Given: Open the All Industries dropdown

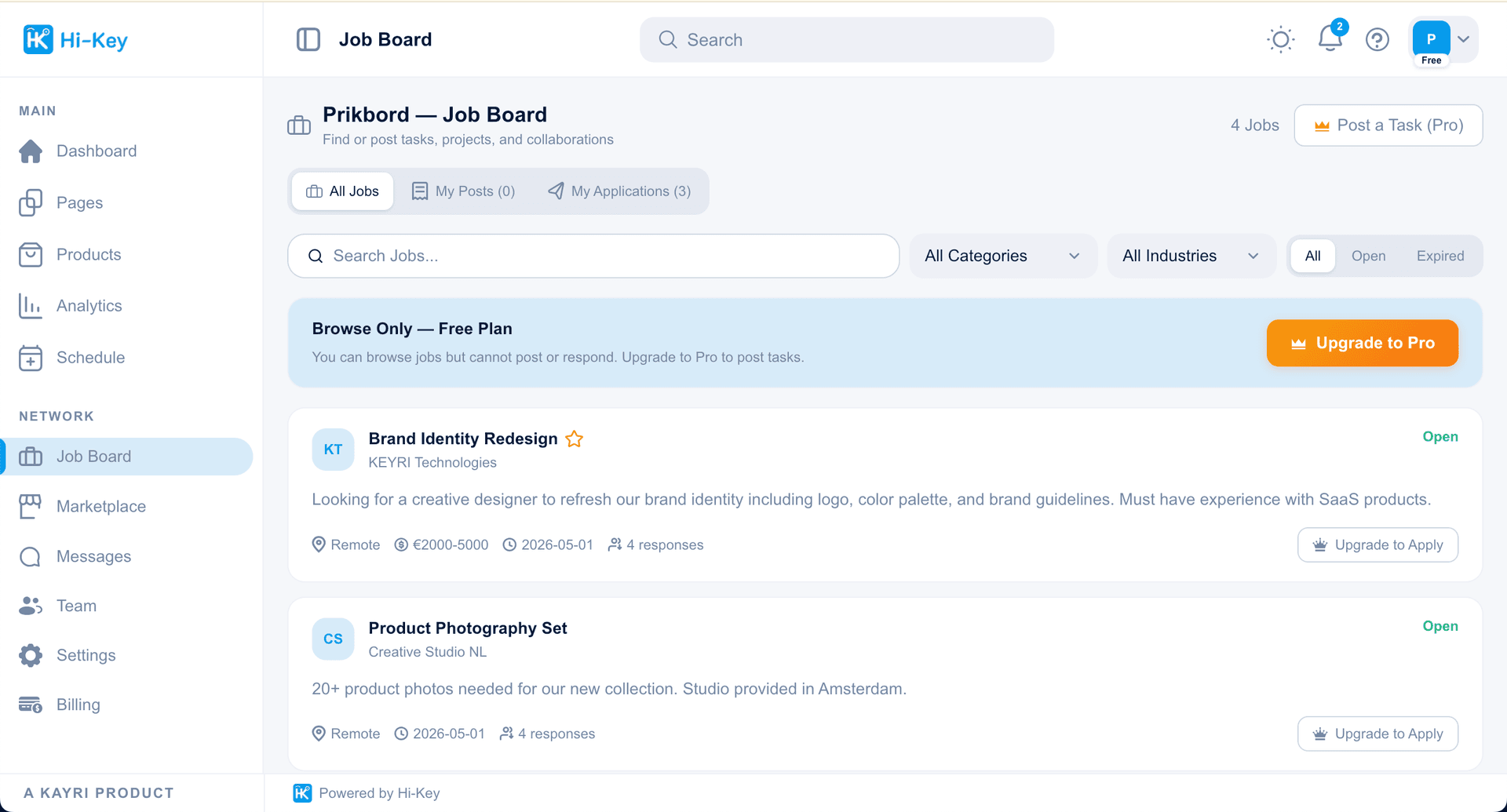Looking at the screenshot, I should click(1191, 256).
